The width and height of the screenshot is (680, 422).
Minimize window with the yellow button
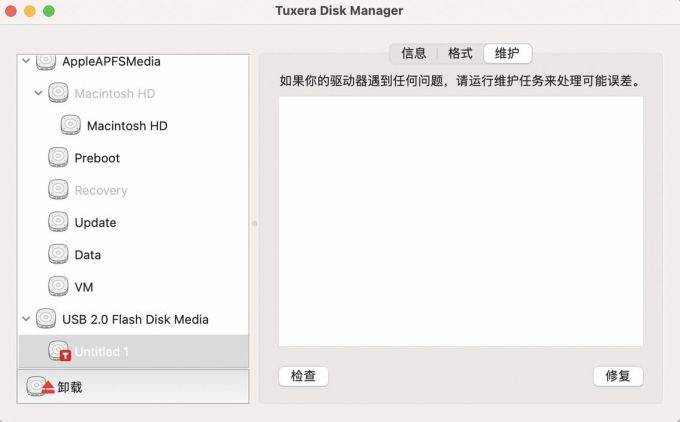click(29, 11)
